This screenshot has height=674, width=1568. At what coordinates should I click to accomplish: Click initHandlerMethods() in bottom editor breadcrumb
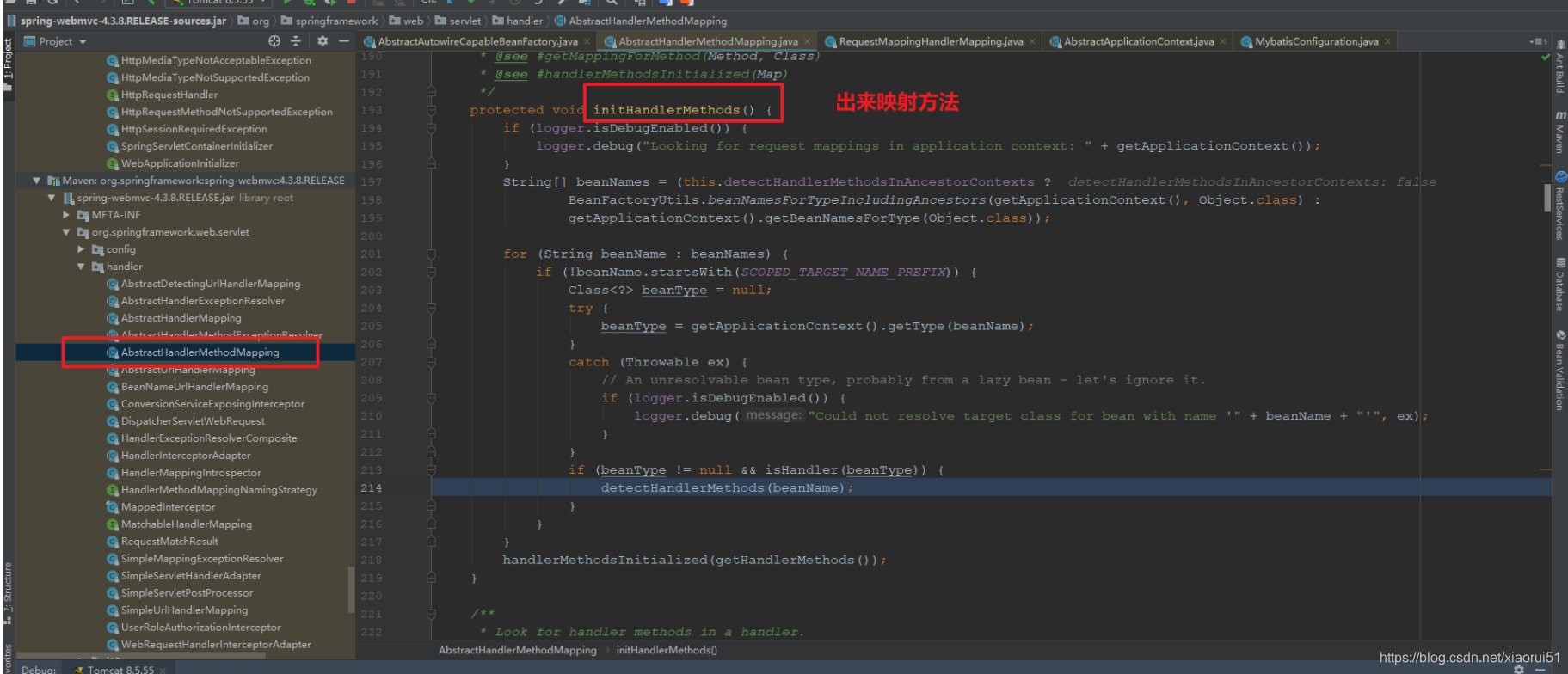click(667, 650)
